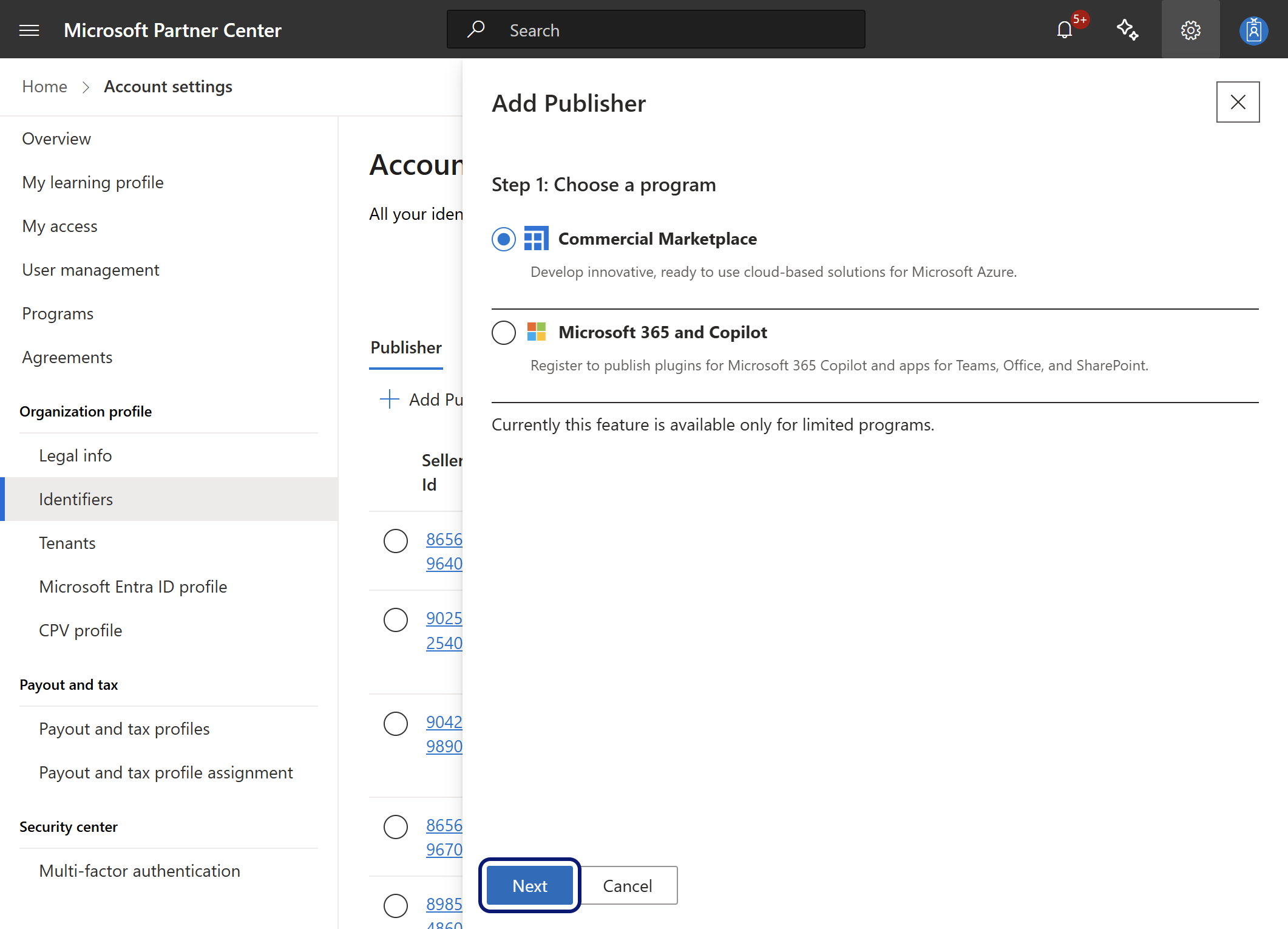Open My access in the sidebar
Image resolution: width=1288 pixels, height=929 pixels.
click(x=59, y=226)
